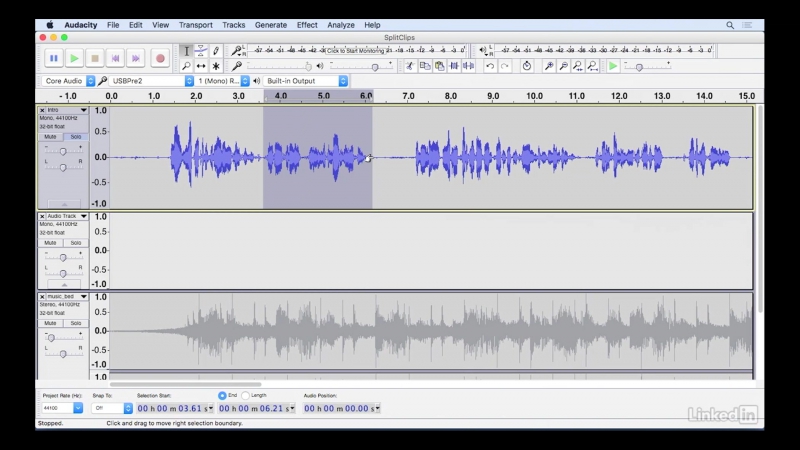
Task: Click the Selection Start time field
Action: point(175,408)
